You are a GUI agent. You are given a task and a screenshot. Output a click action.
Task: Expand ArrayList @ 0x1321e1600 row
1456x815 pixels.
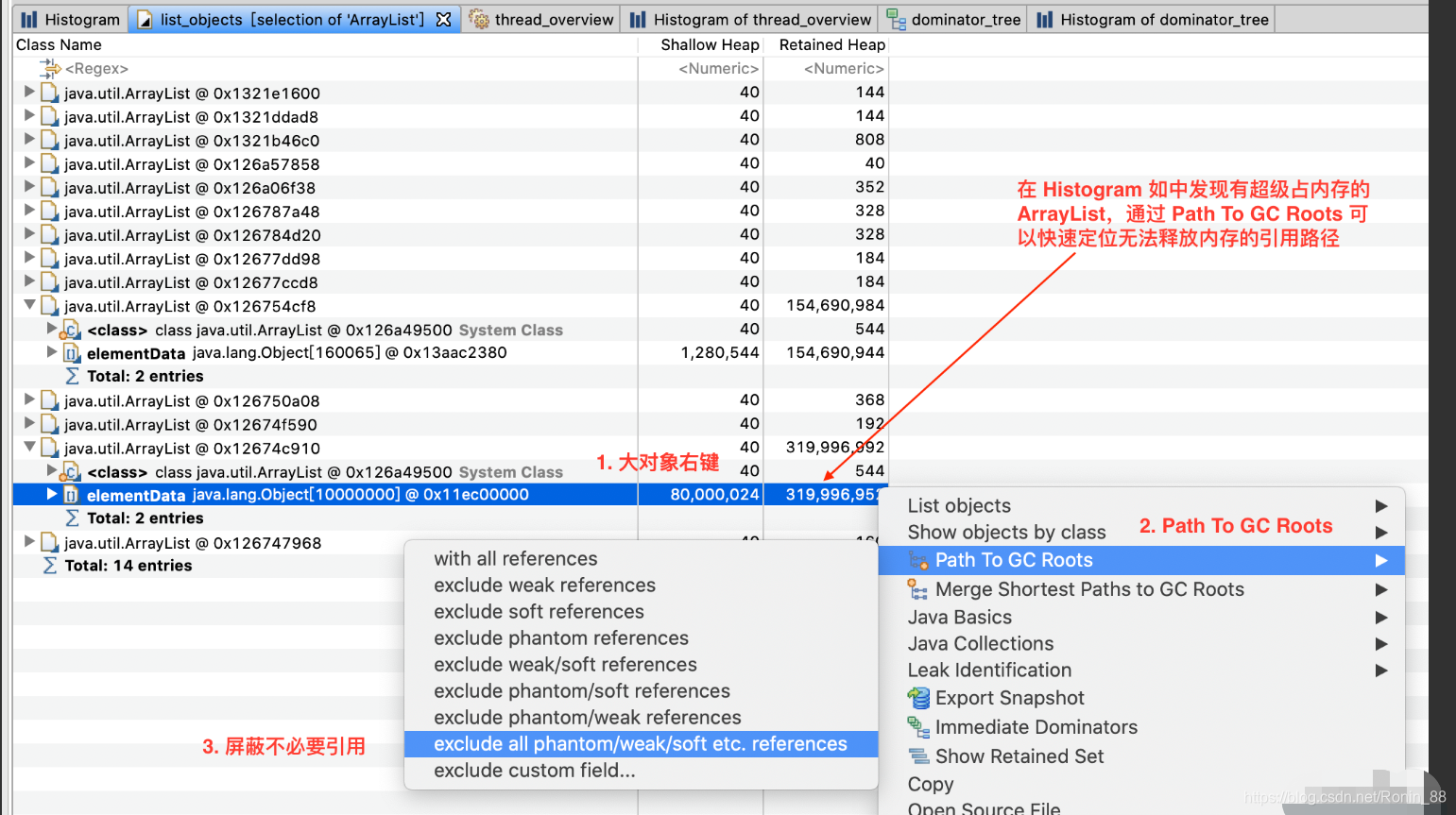point(29,92)
